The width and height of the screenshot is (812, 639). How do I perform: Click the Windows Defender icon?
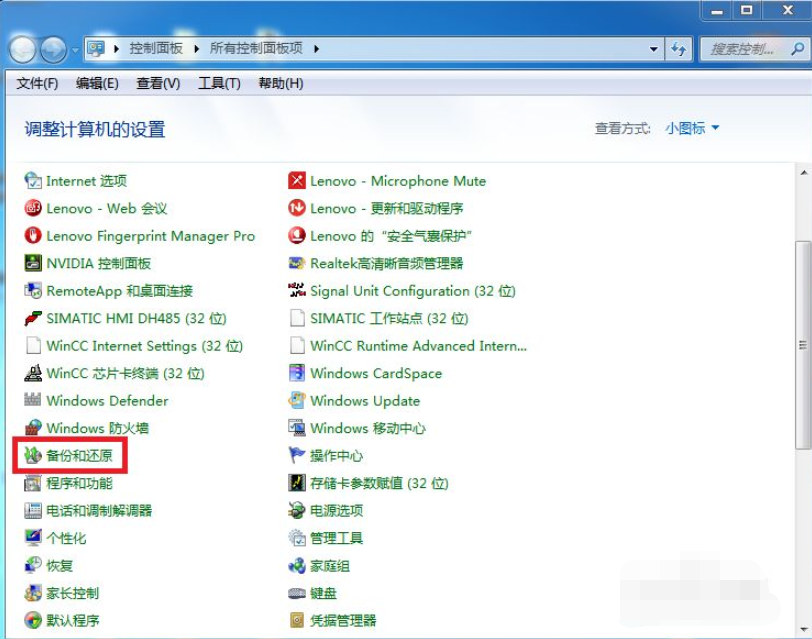click(x=33, y=400)
